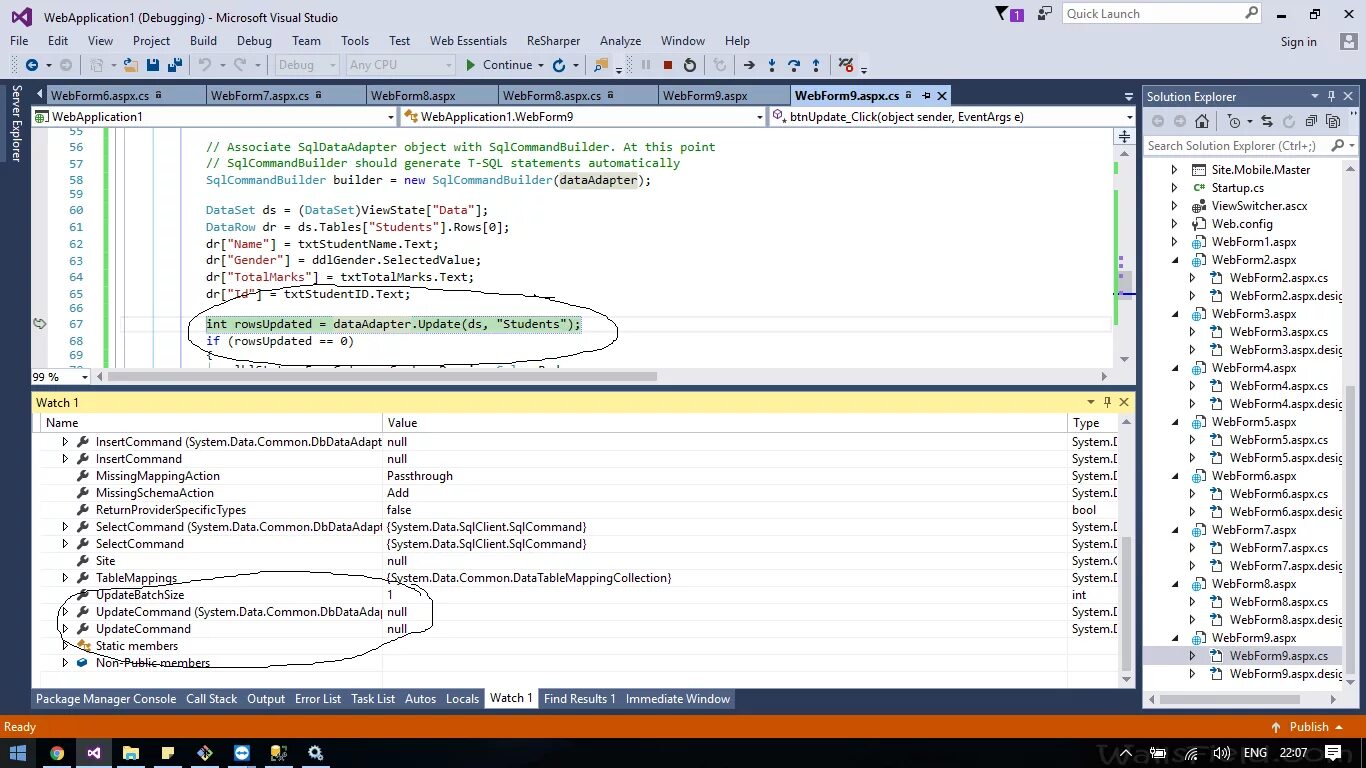Stop debugging with the red square
The width and height of the screenshot is (1366, 768).
[668, 65]
